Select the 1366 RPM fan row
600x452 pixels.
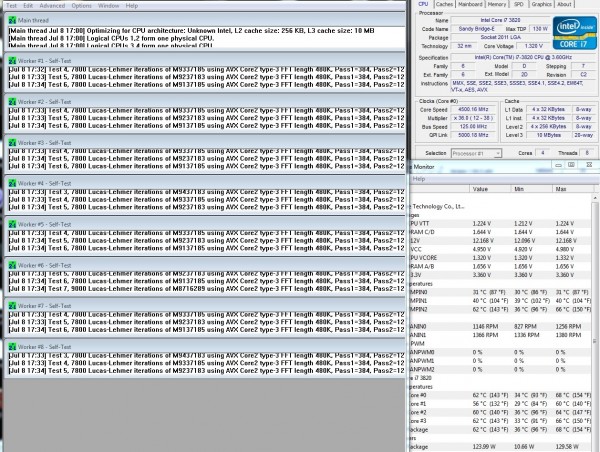[x=501, y=335]
